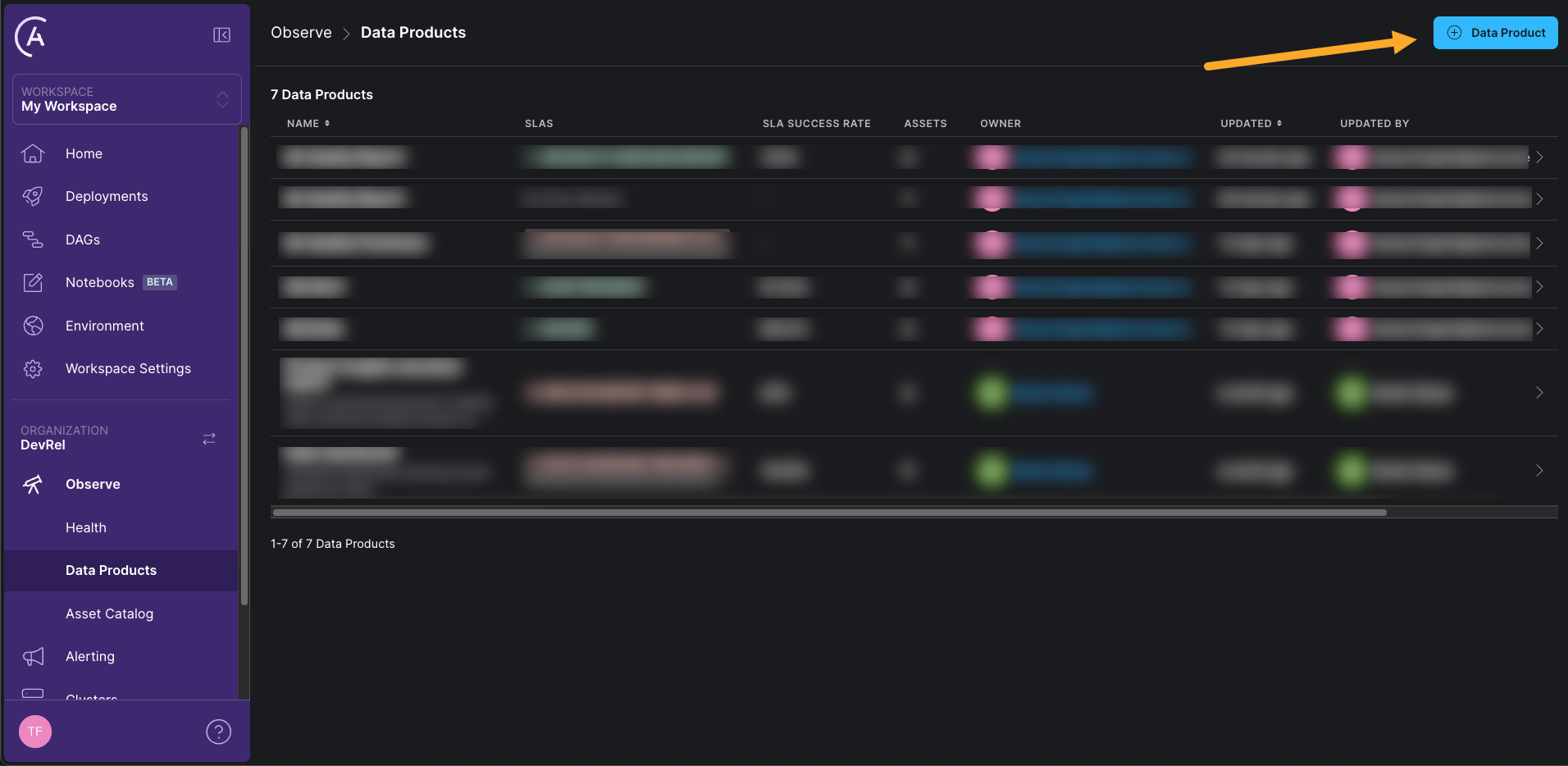
Task: Open Asset Catalog in the sidebar
Action: click(x=109, y=613)
